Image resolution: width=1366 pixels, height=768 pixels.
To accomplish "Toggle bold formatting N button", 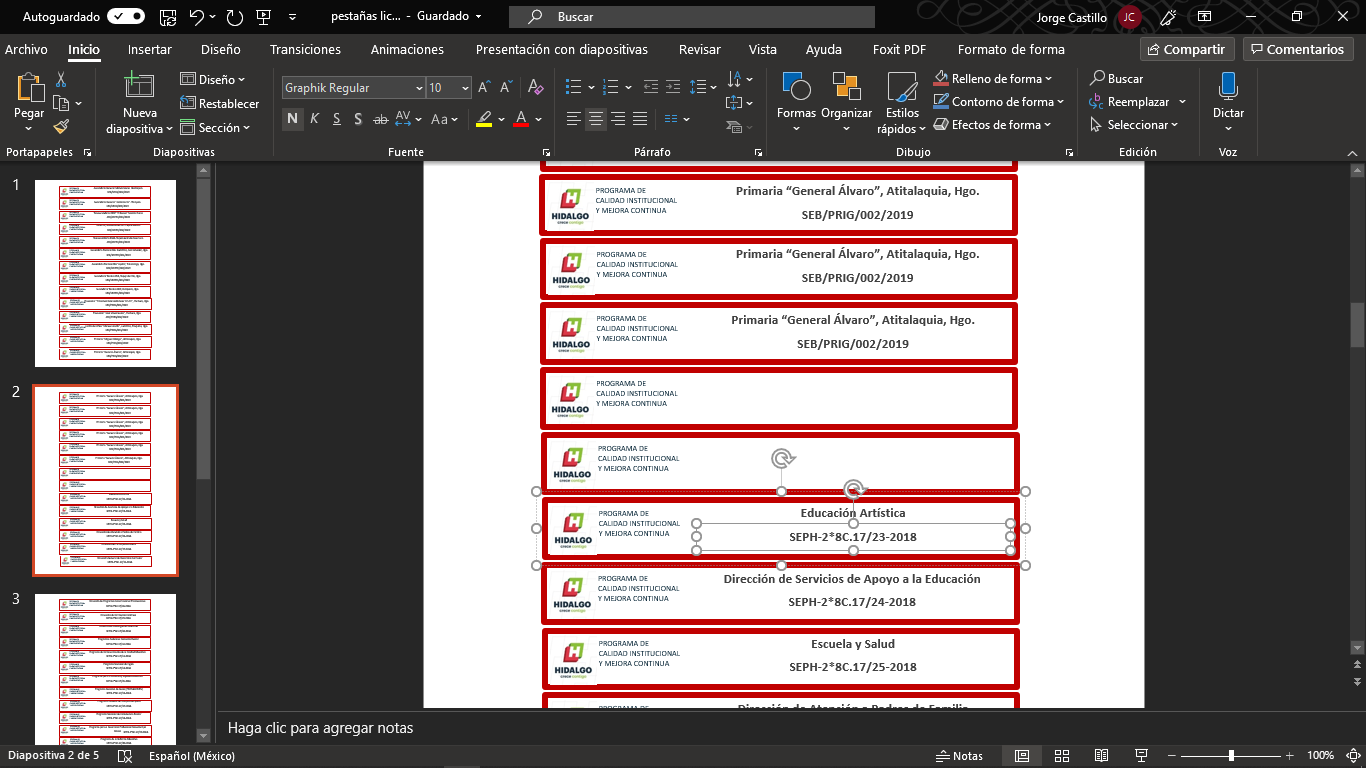I will (293, 119).
